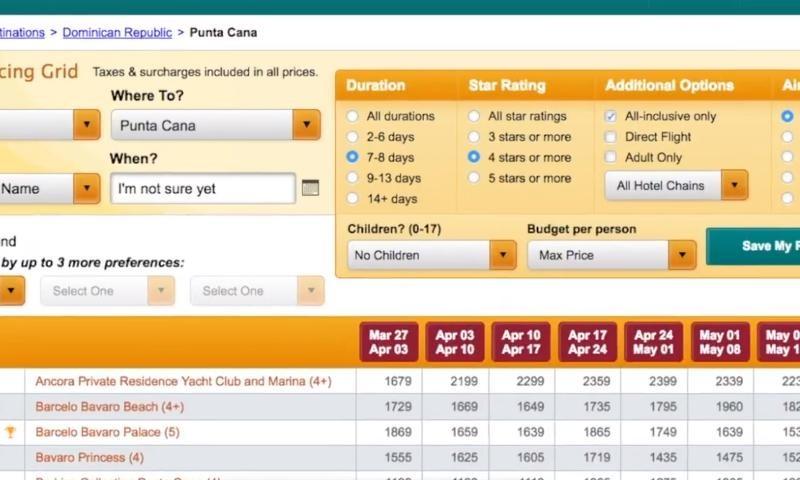Choose 5 stars or more rating
Image resolution: width=800 pixels, height=480 pixels.
[x=474, y=178]
